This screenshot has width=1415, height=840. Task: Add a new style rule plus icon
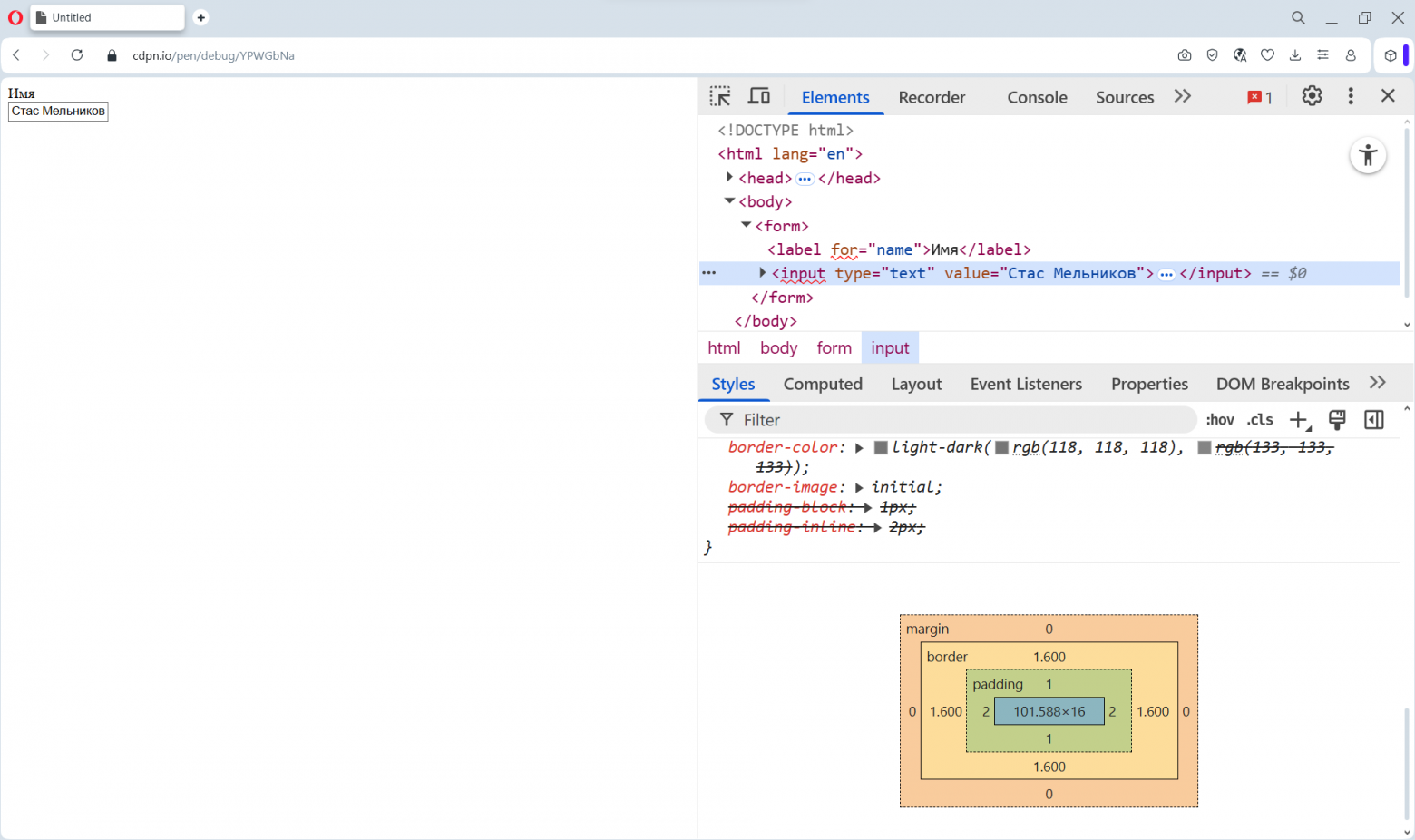(x=1300, y=420)
